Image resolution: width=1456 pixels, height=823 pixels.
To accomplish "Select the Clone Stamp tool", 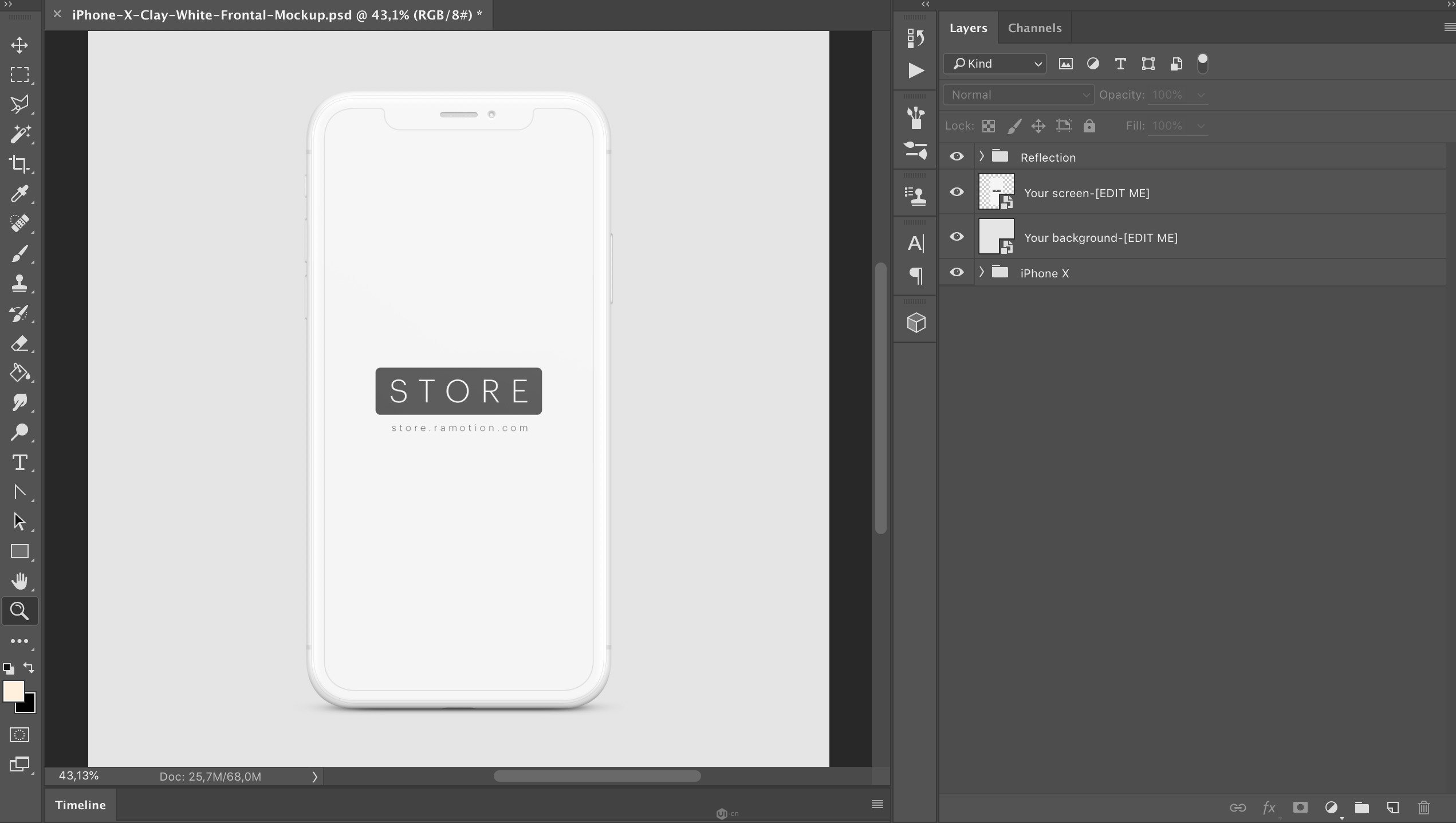I will point(19,283).
